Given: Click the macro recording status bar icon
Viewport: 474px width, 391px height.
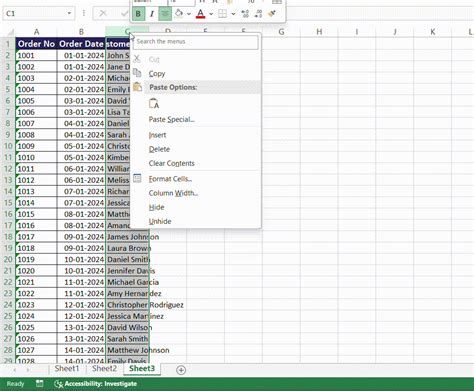Looking at the screenshot, I should pyautogui.click(x=40, y=383).
